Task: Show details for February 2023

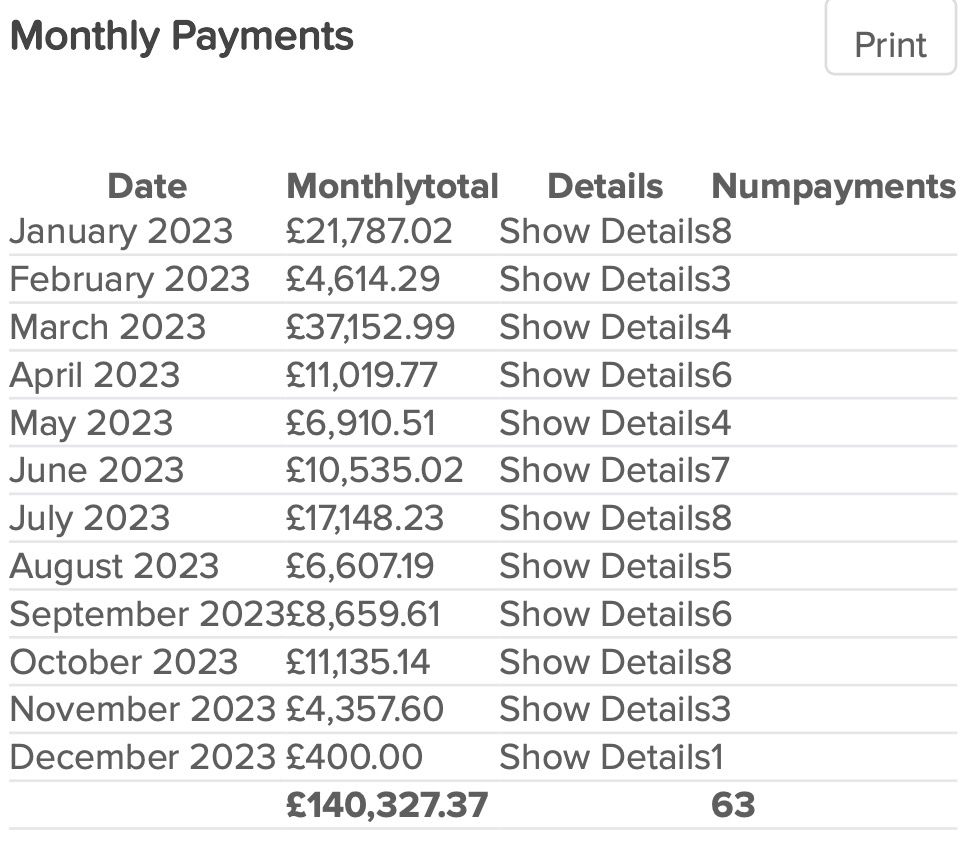Action: pos(604,279)
